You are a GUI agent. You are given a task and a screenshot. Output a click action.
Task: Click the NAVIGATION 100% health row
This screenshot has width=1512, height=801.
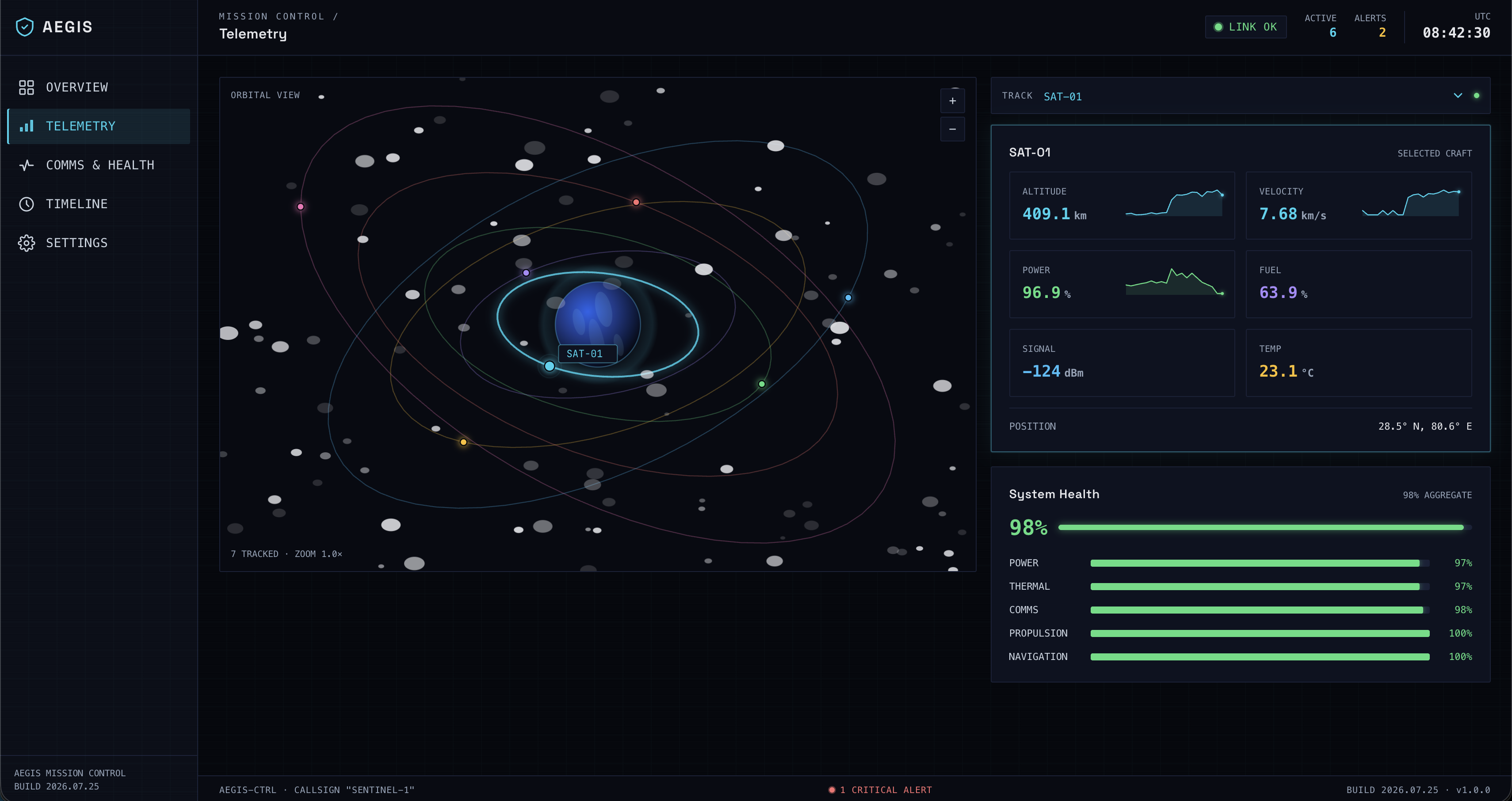1240,657
